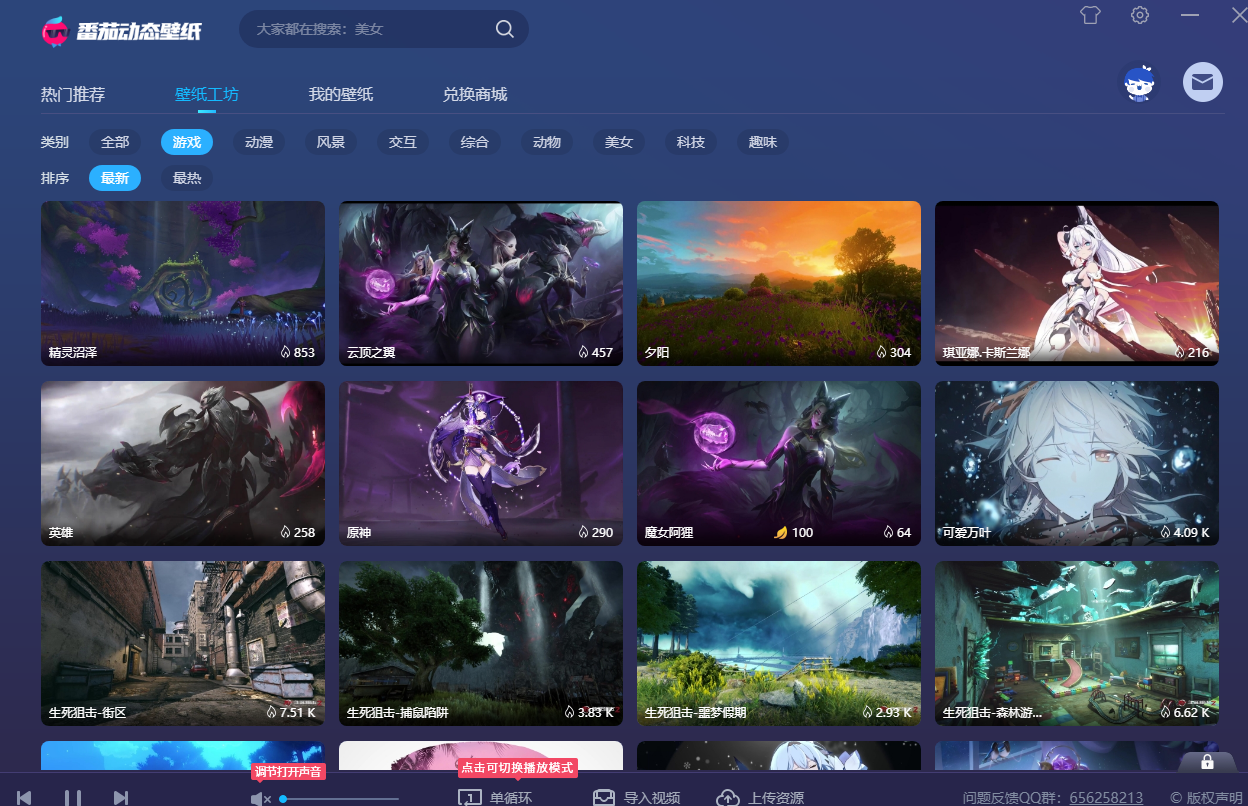The image size is (1248, 806).
Task: Pause the wallpaper playback
Action: point(73,797)
